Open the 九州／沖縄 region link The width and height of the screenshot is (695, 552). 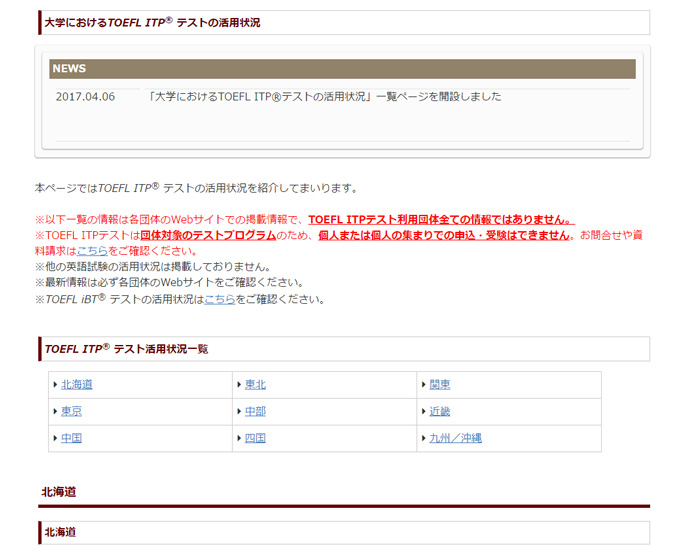(x=456, y=438)
